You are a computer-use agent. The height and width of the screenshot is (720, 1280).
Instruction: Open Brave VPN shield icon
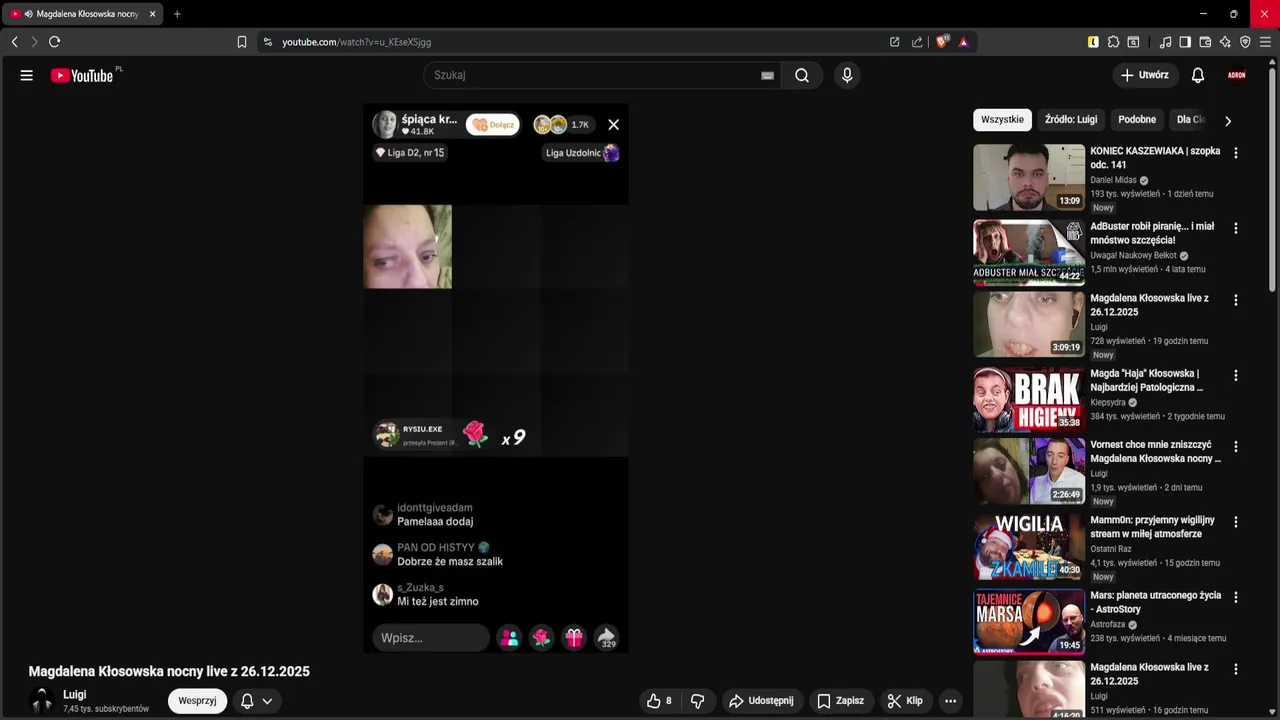1245,42
